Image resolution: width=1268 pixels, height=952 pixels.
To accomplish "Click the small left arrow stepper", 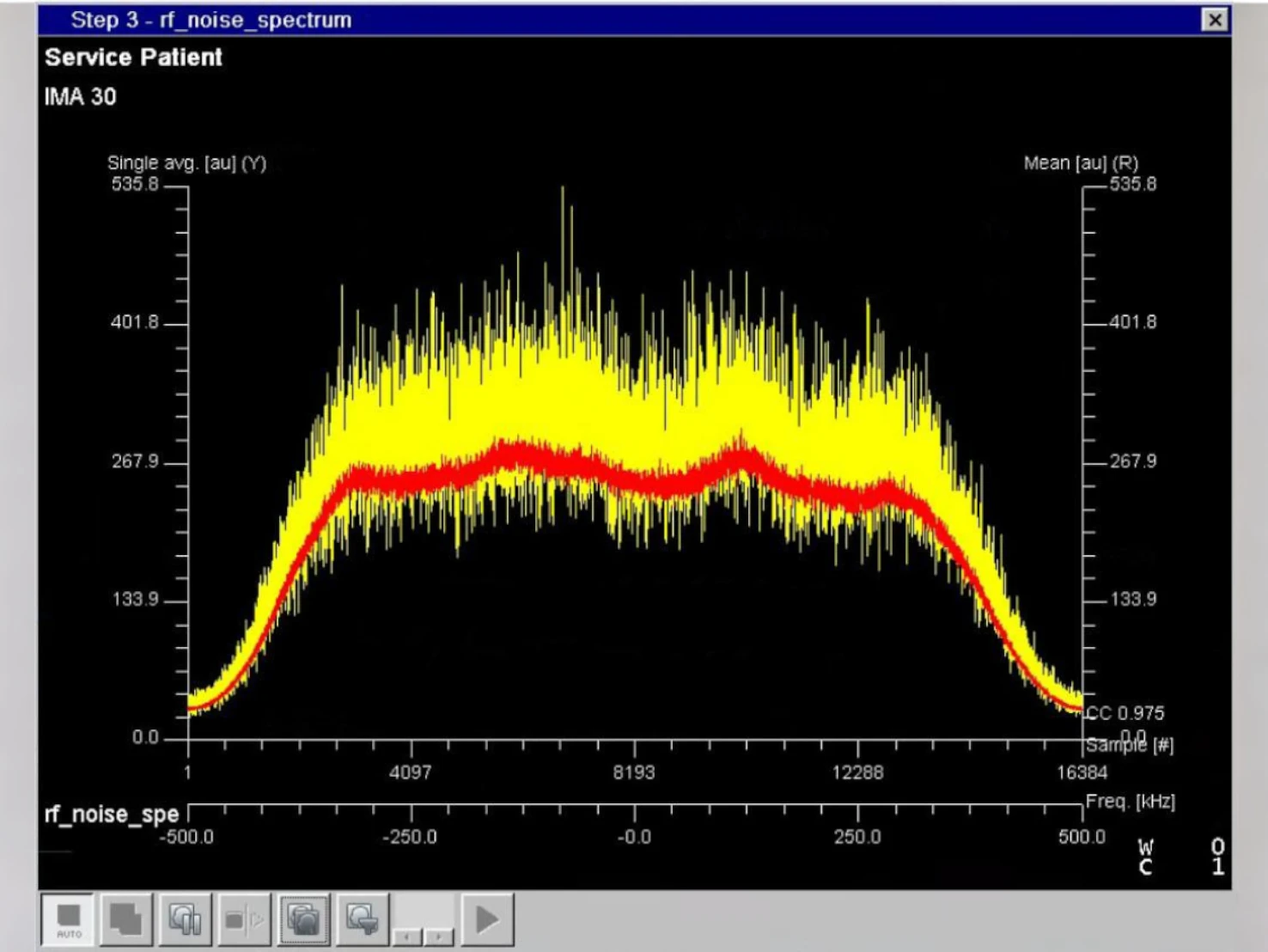I will coord(408,936).
